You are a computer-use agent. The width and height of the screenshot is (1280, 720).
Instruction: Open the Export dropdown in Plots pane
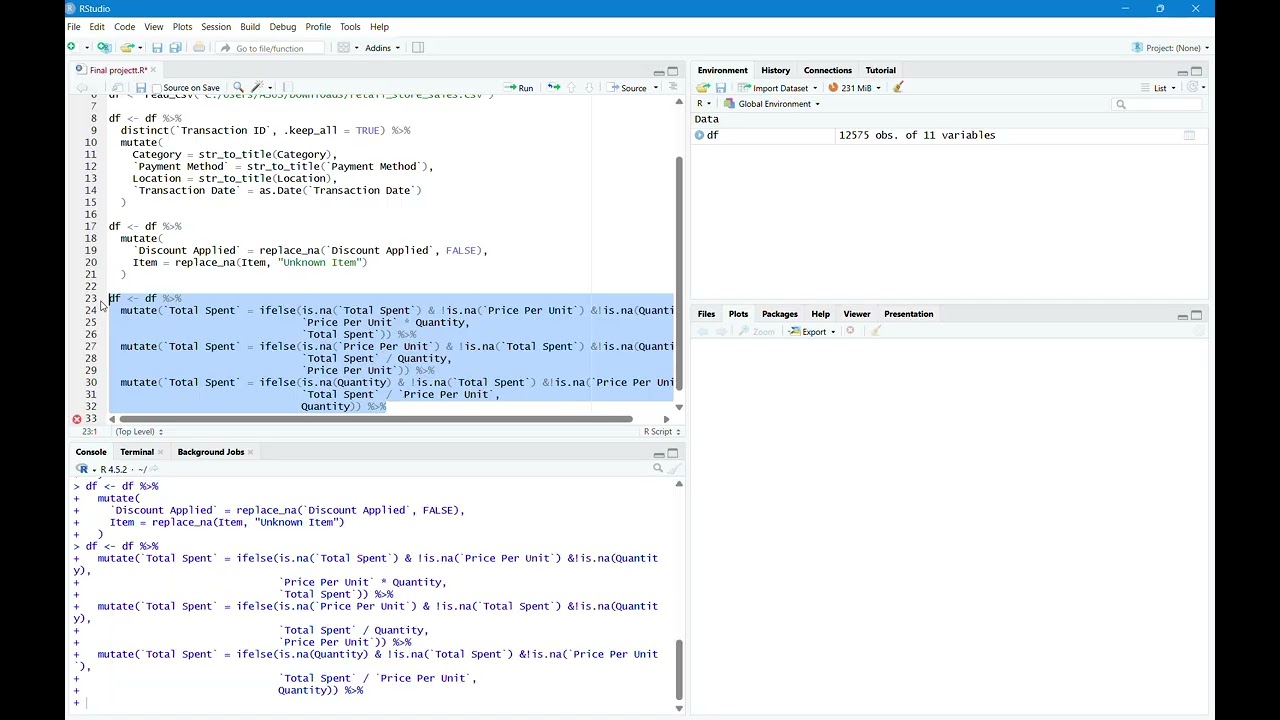(812, 332)
